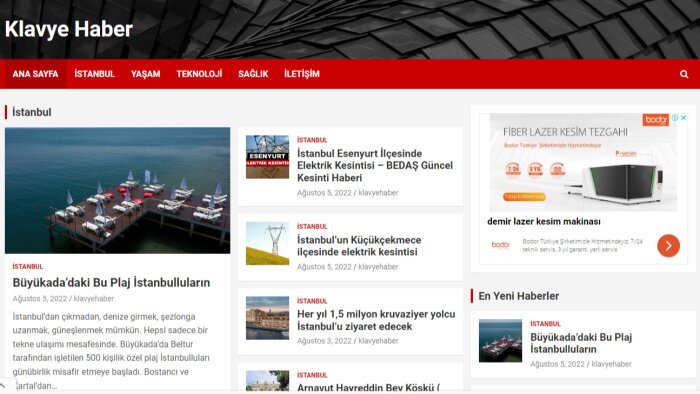700x394 pixels.
Task: Click the Bodor logo in the ad banner
Action: click(x=655, y=120)
